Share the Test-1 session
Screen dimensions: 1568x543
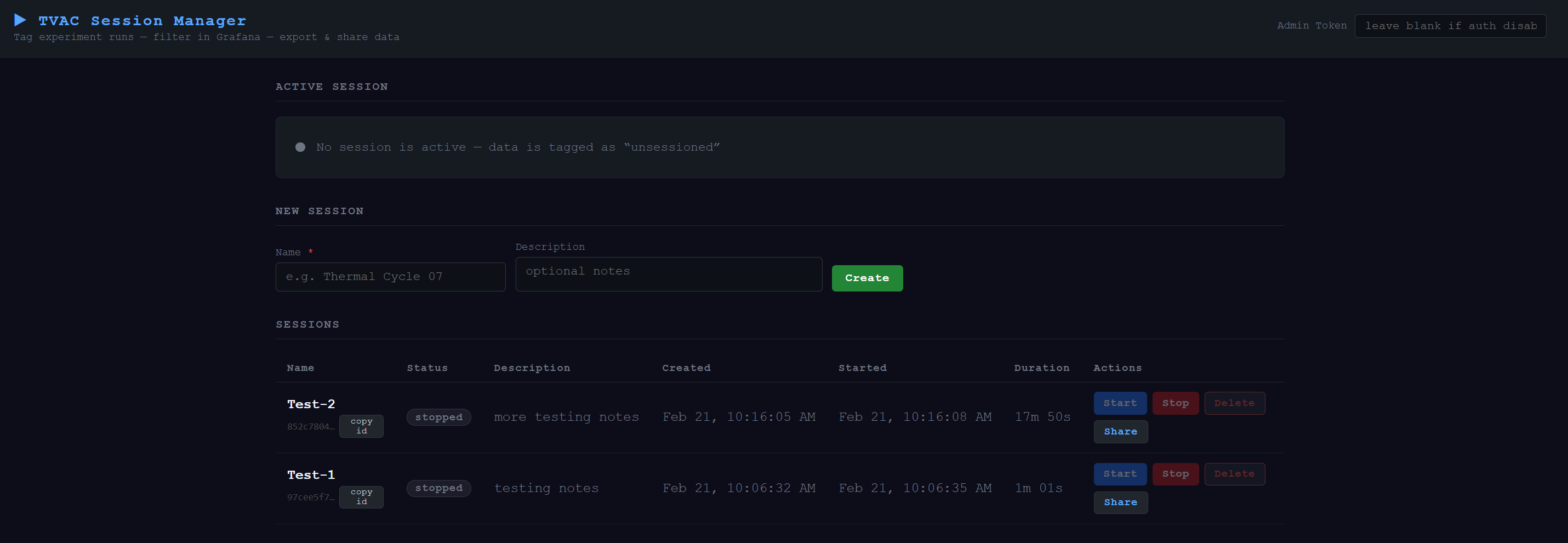click(x=1120, y=502)
